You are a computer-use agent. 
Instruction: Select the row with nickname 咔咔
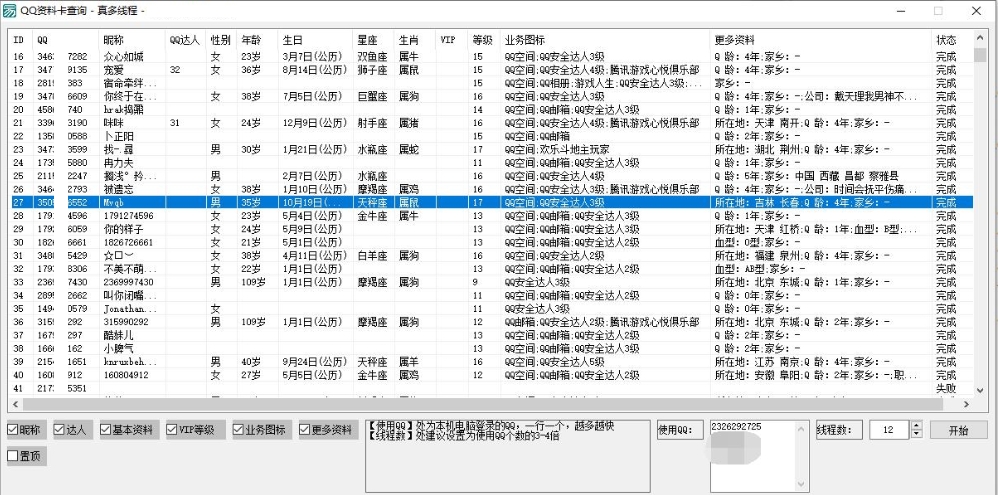tap(492, 122)
